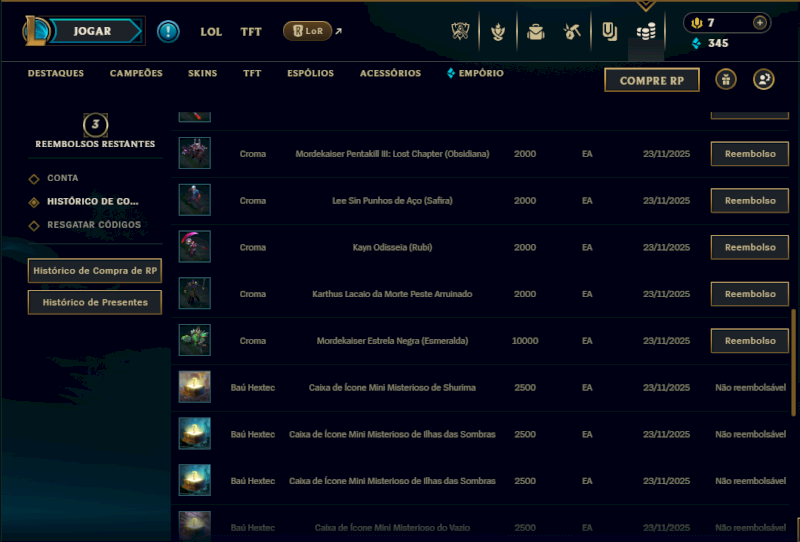Refund Karthus Lacaio da Morte chroma
Image resolution: width=800 pixels, height=542 pixels.
[749, 294]
